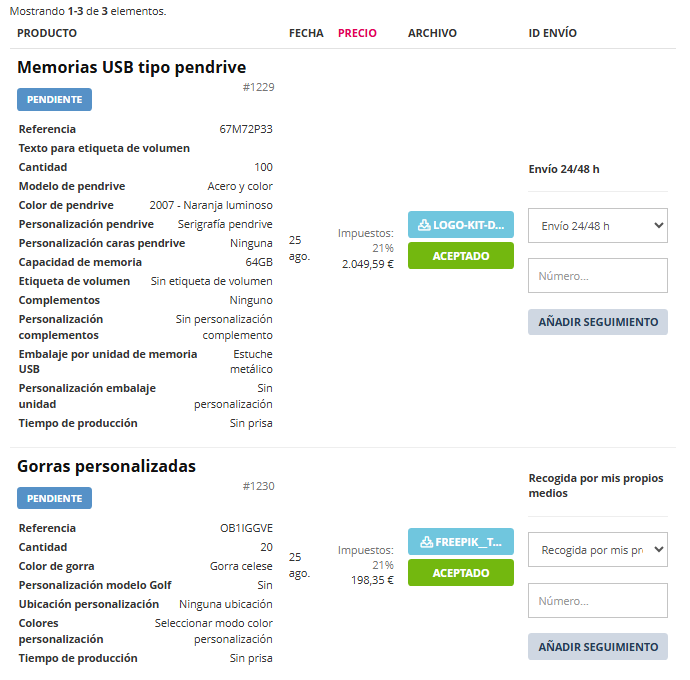Sort by the PRECIO column header
This screenshot has width=690, height=680.
click(357, 33)
